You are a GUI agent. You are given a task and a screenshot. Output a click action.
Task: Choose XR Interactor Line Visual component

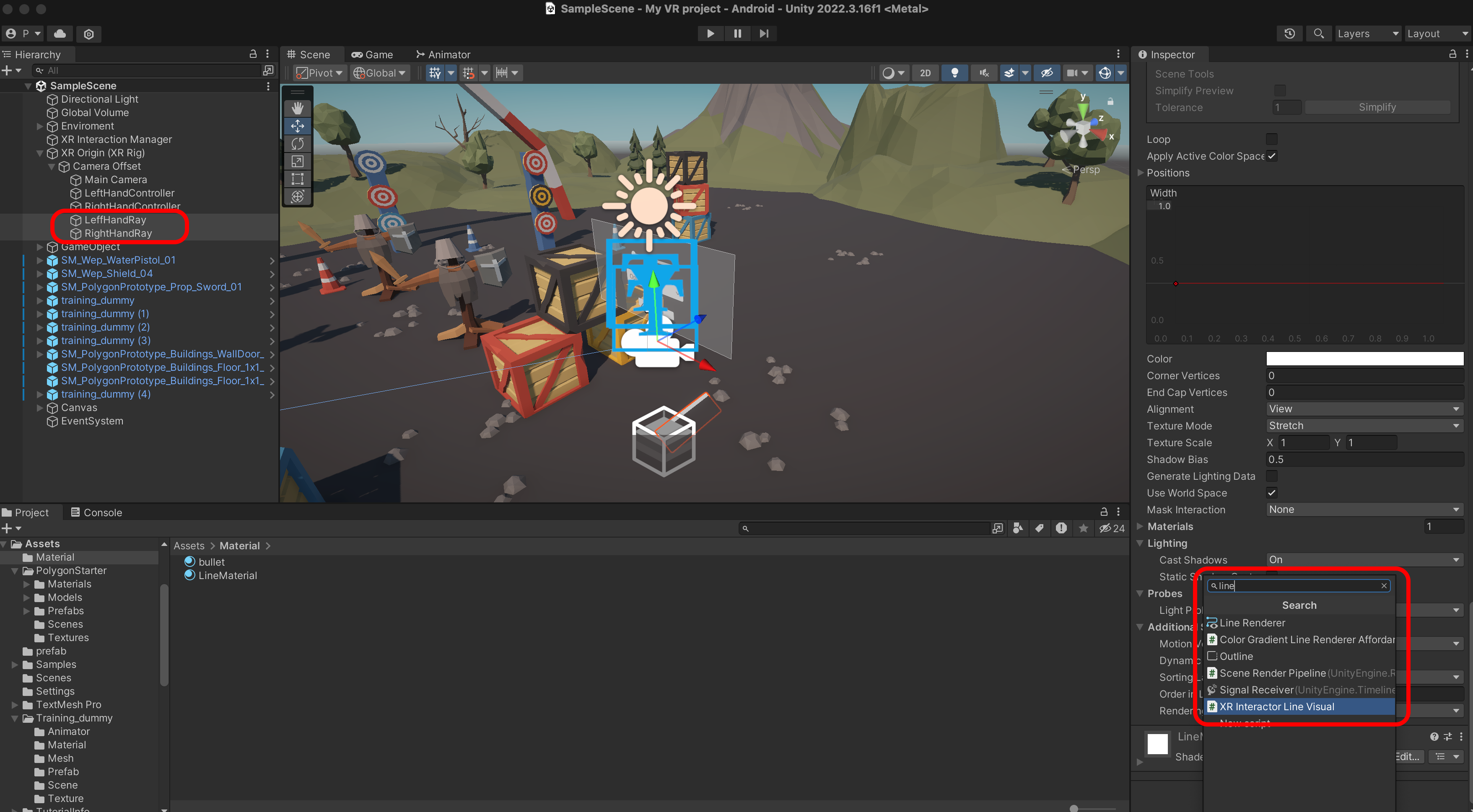click(1276, 706)
